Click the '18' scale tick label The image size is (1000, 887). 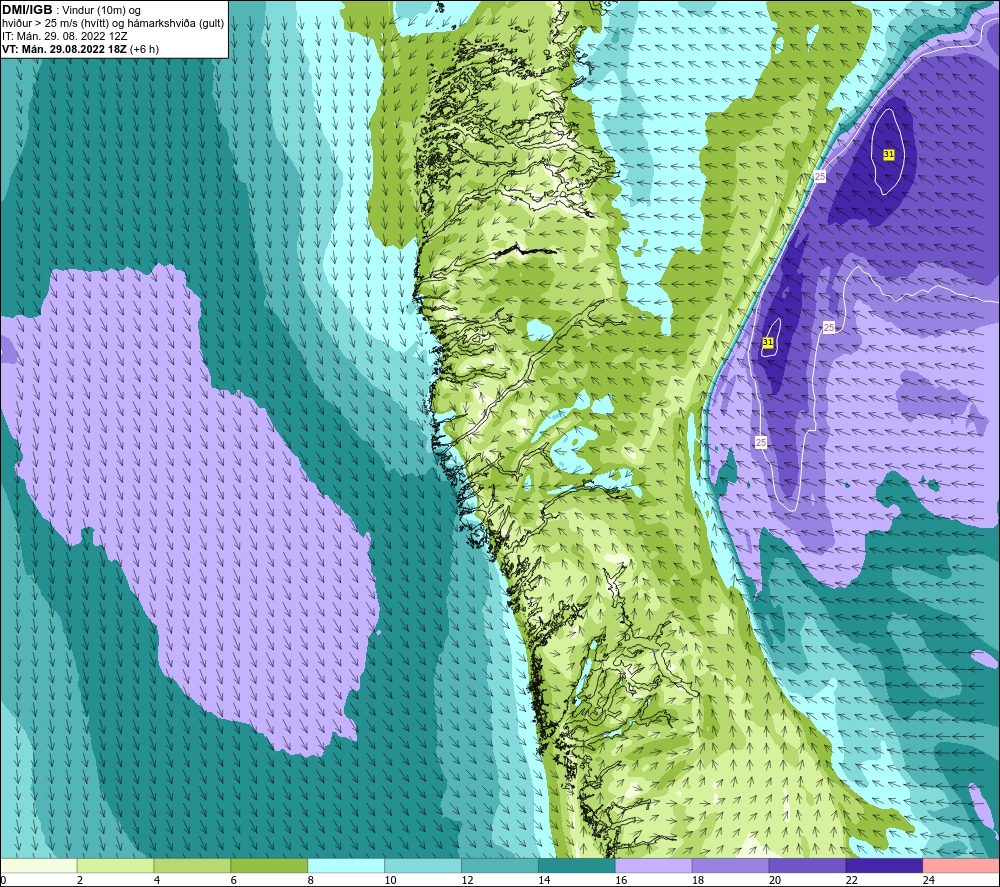coord(698,880)
